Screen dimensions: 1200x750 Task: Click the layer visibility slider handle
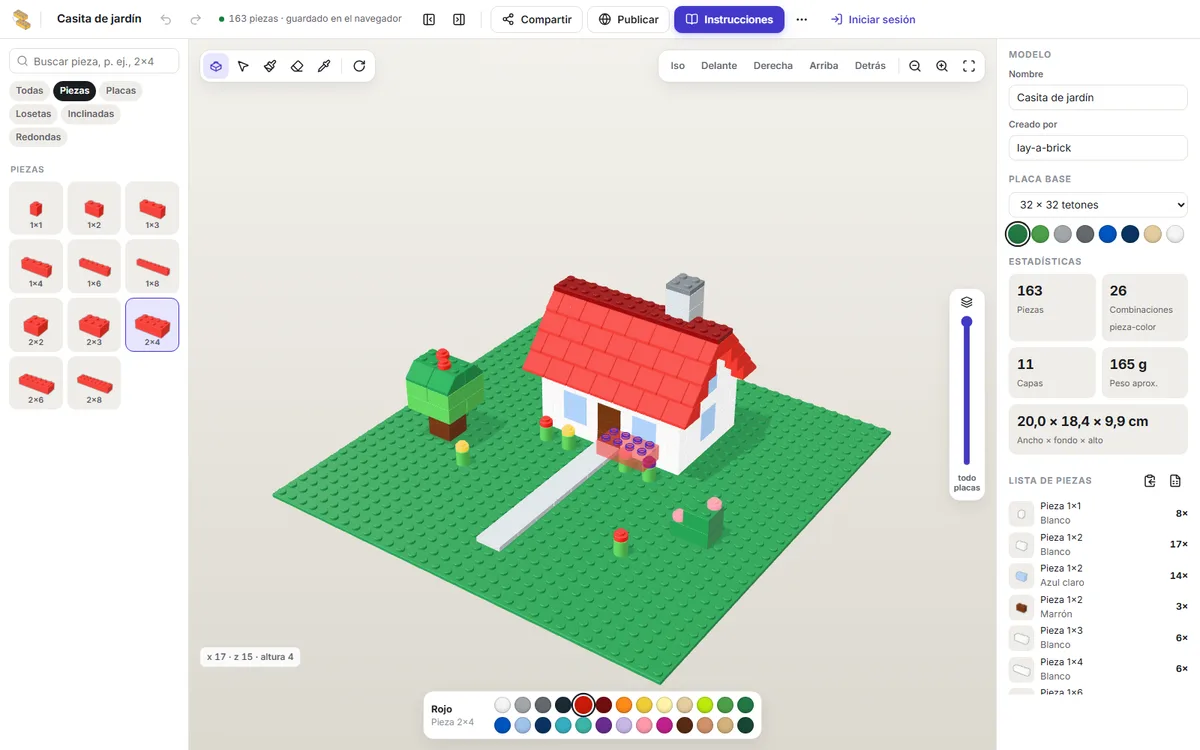click(x=967, y=322)
